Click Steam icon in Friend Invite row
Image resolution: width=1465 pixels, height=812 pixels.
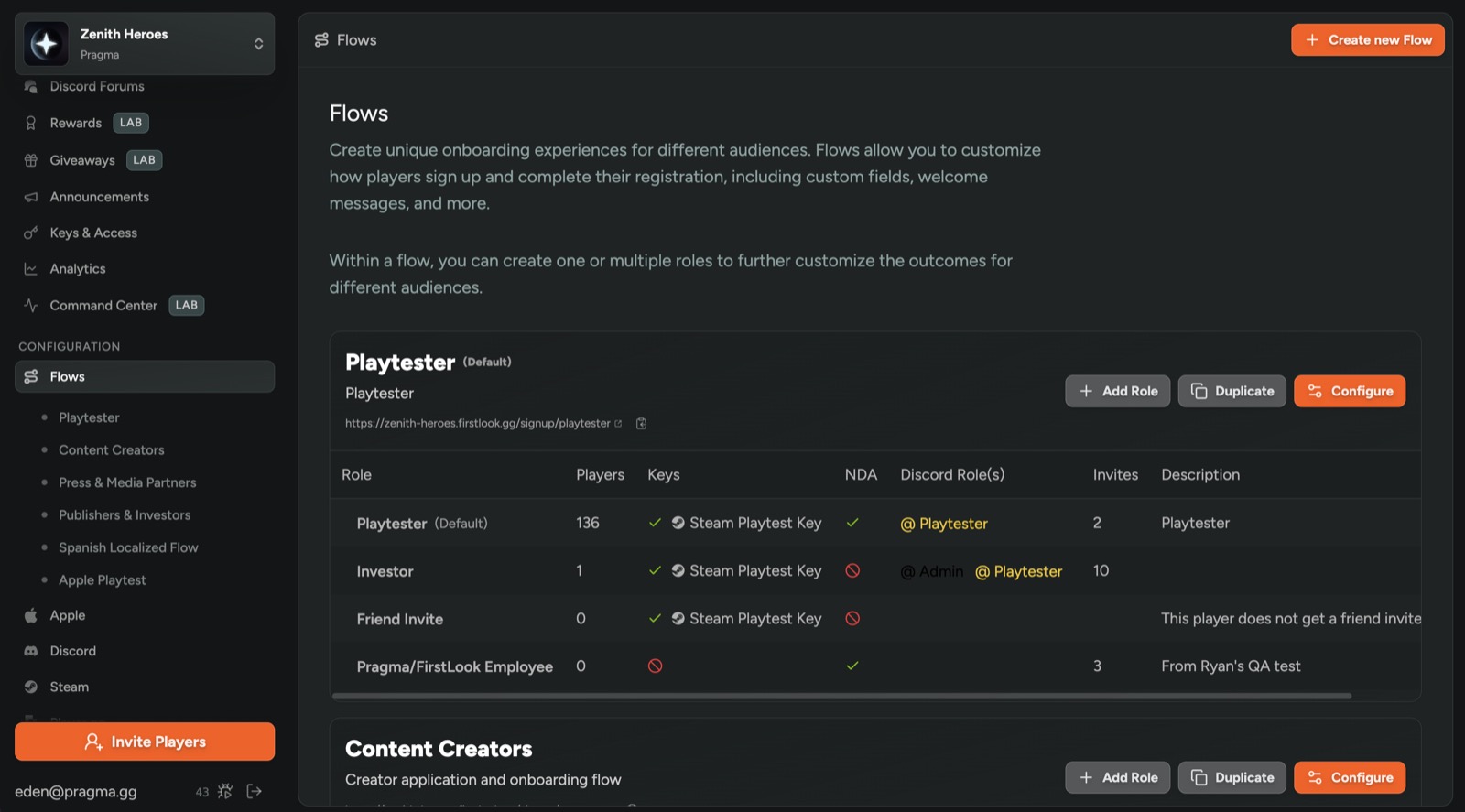tap(678, 619)
